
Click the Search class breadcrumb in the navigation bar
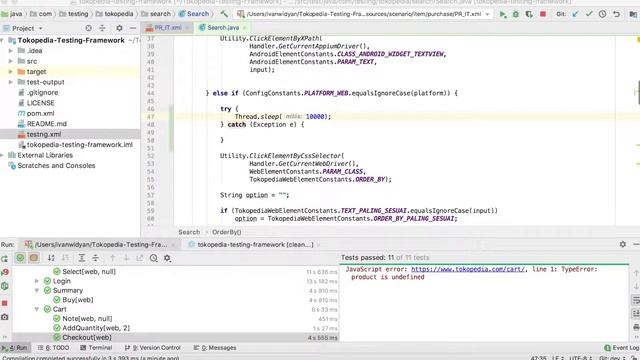click(194, 14)
